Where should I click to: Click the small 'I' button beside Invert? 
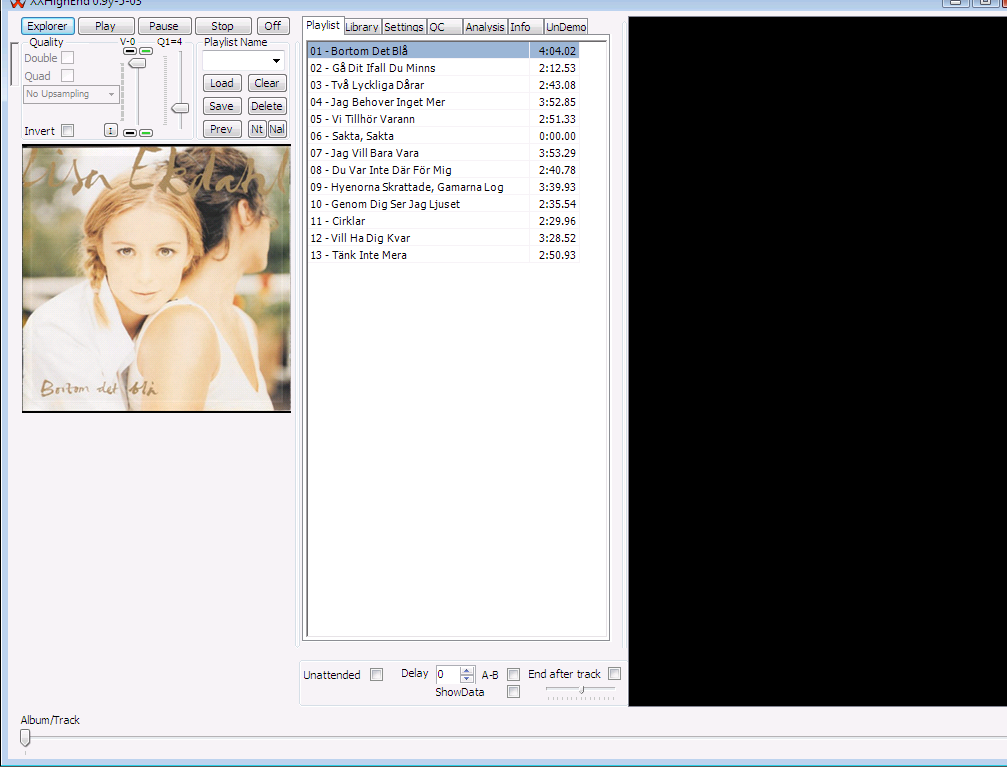[x=110, y=131]
